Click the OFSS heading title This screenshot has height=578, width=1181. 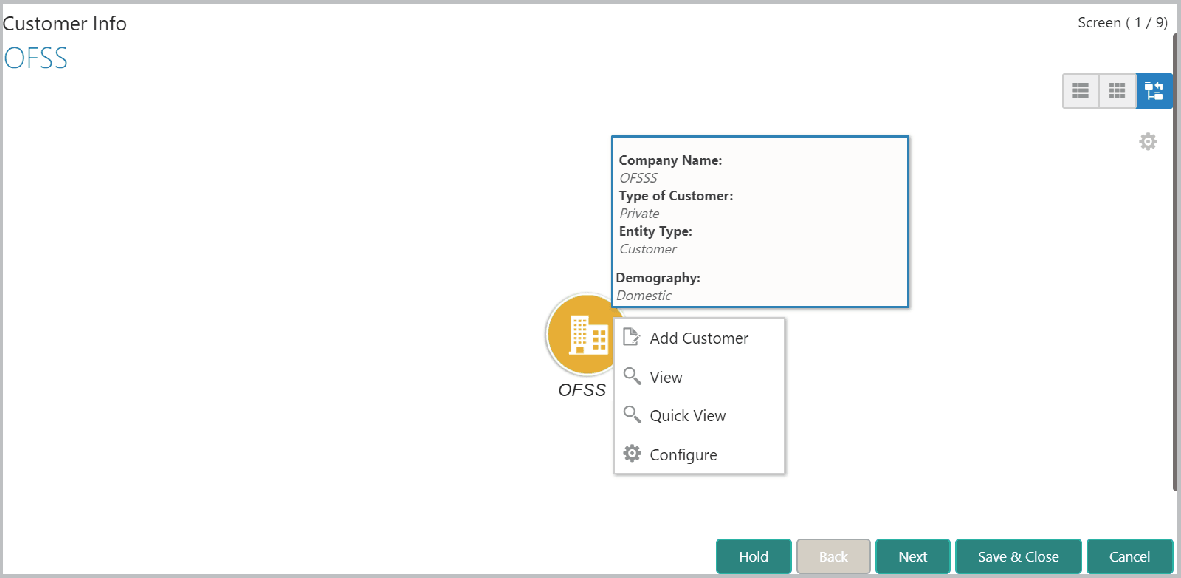pos(35,57)
